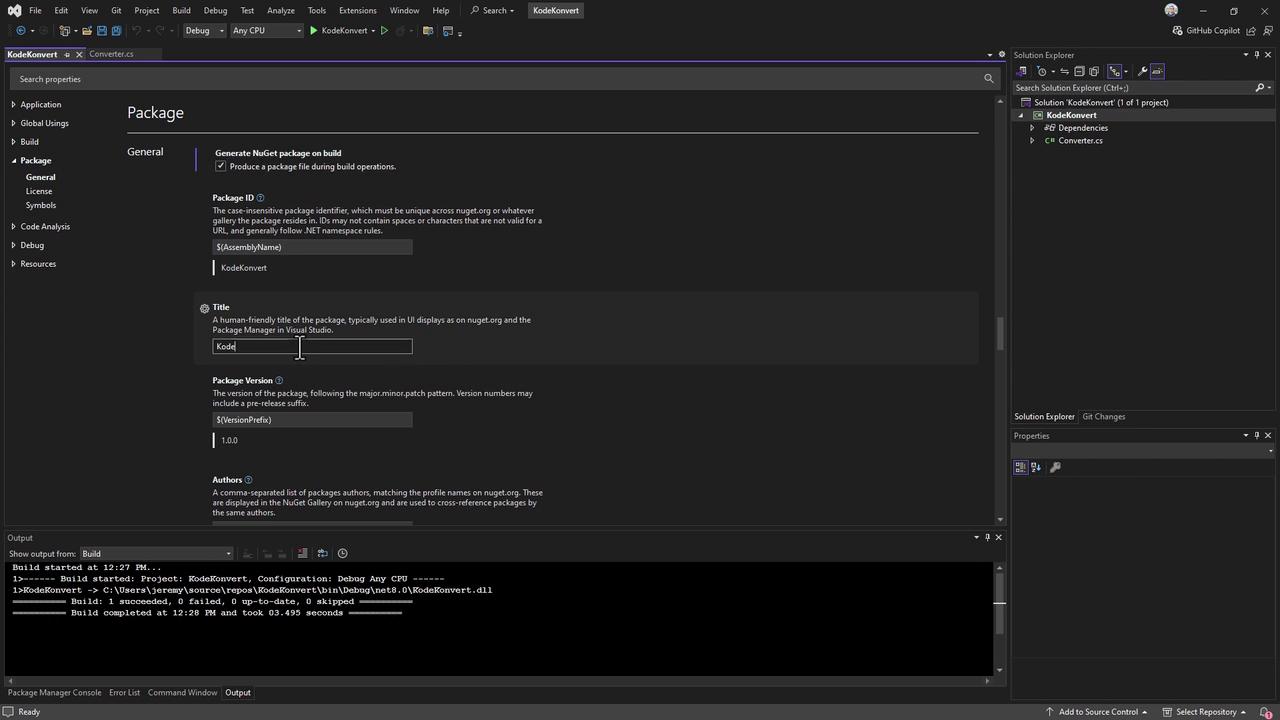
Task: Expand the Build settings section
Action: (14, 142)
